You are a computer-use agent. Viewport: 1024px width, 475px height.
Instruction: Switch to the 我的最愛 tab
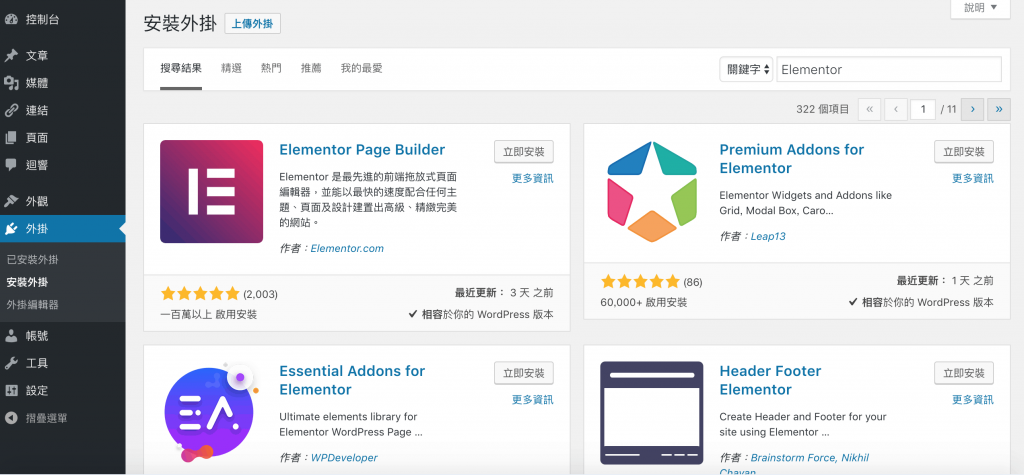(361, 68)
